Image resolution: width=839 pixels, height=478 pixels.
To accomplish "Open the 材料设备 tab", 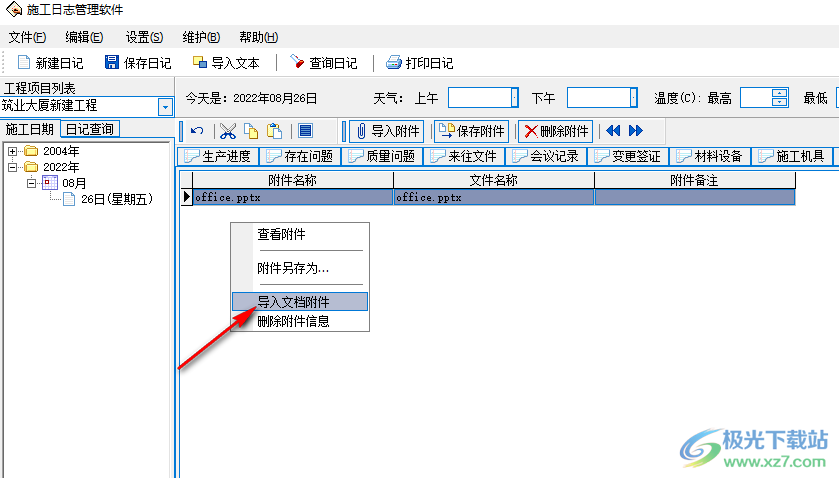I will [x=710, y=156].
